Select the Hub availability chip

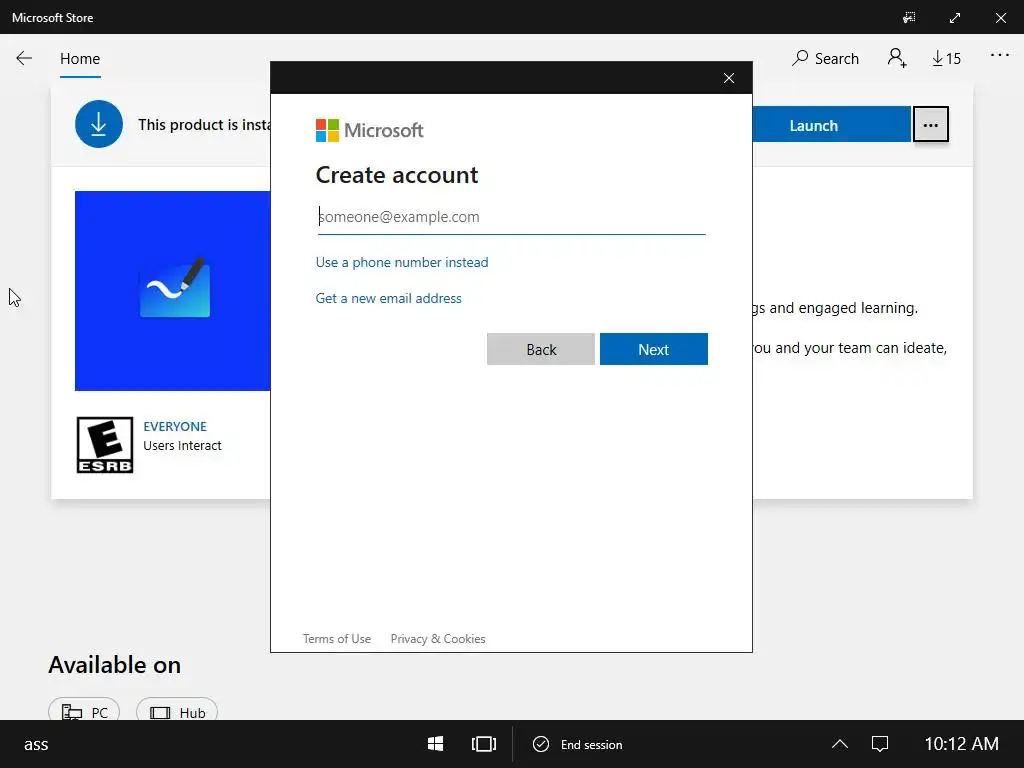click(177, 711)
